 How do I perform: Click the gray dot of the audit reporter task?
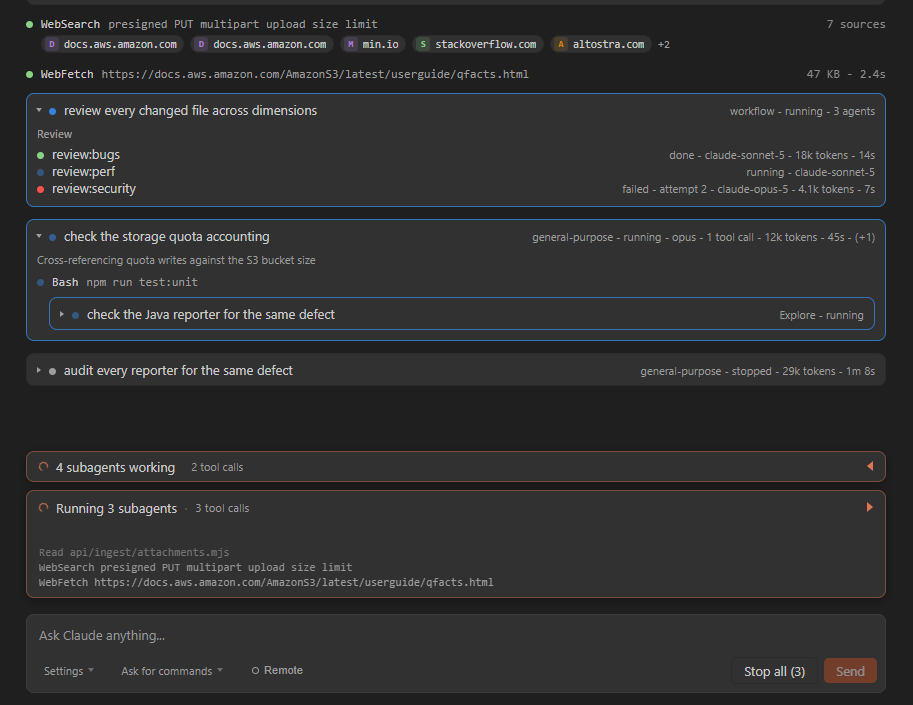click(x=52, y=371)
